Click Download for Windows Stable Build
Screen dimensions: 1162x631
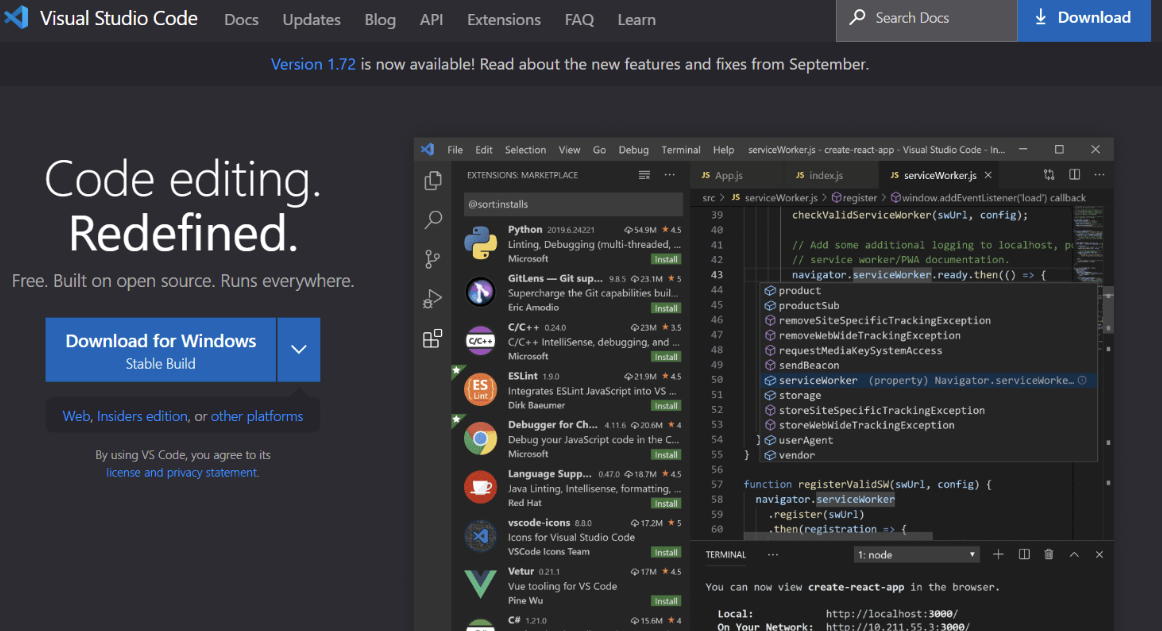click(161, 350)
